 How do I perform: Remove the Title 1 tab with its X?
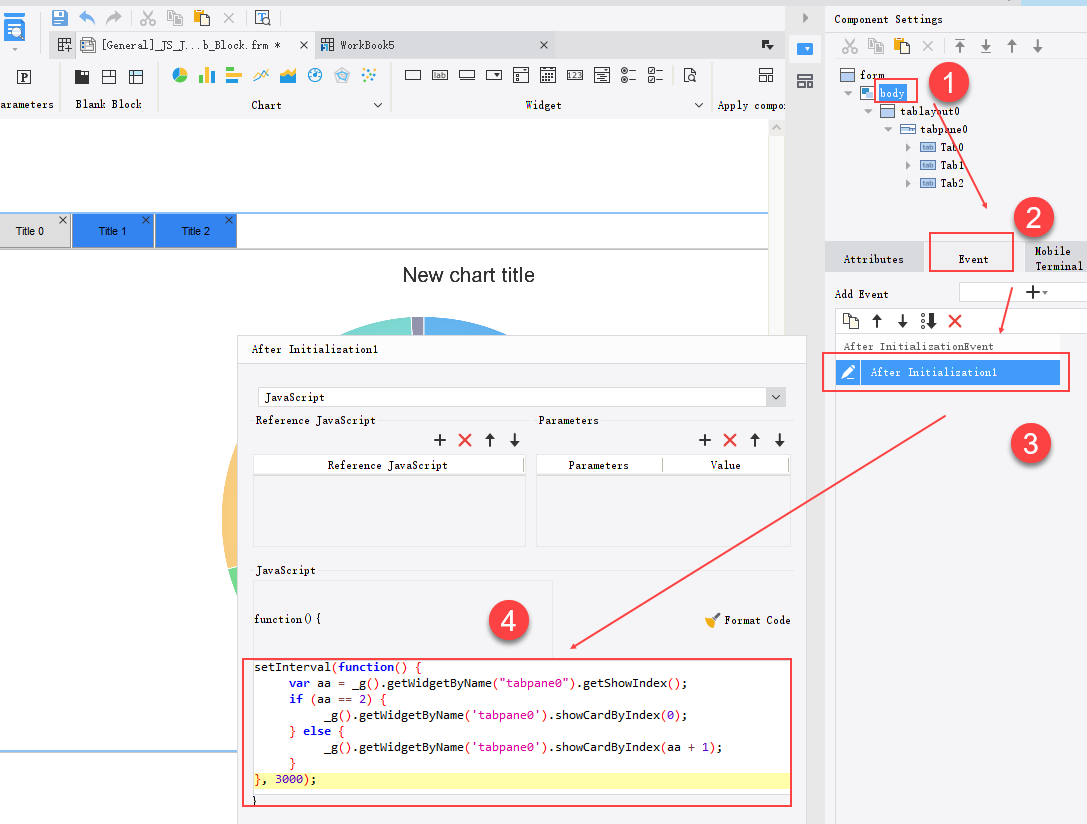[x=146, y=220]
